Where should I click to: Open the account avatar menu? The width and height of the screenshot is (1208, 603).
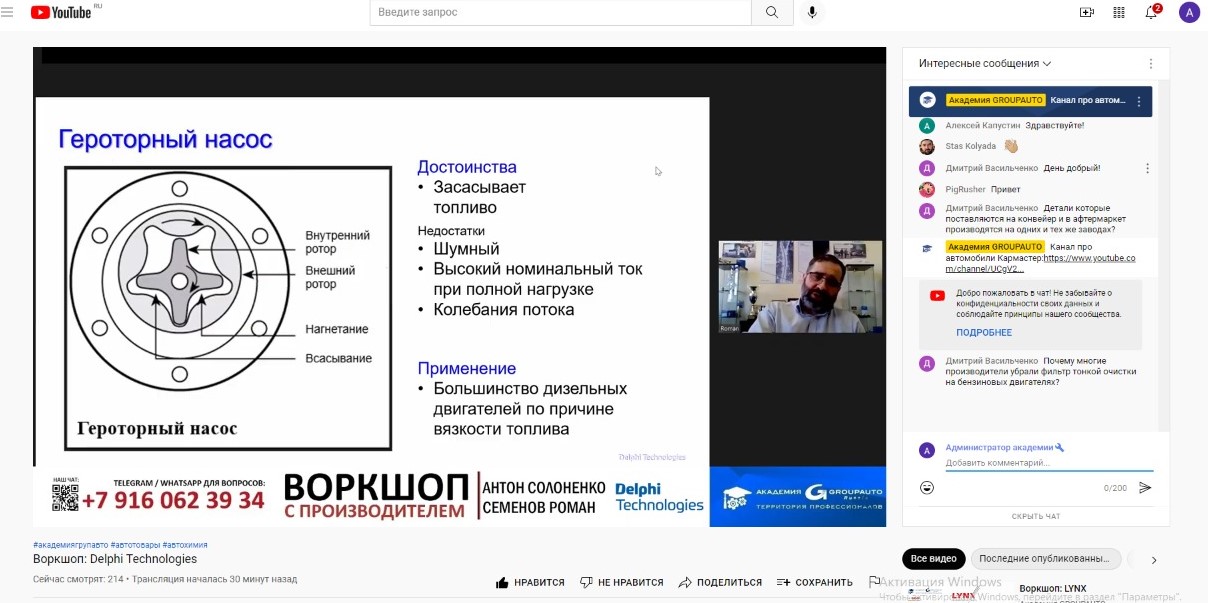tap(1189, 12)
